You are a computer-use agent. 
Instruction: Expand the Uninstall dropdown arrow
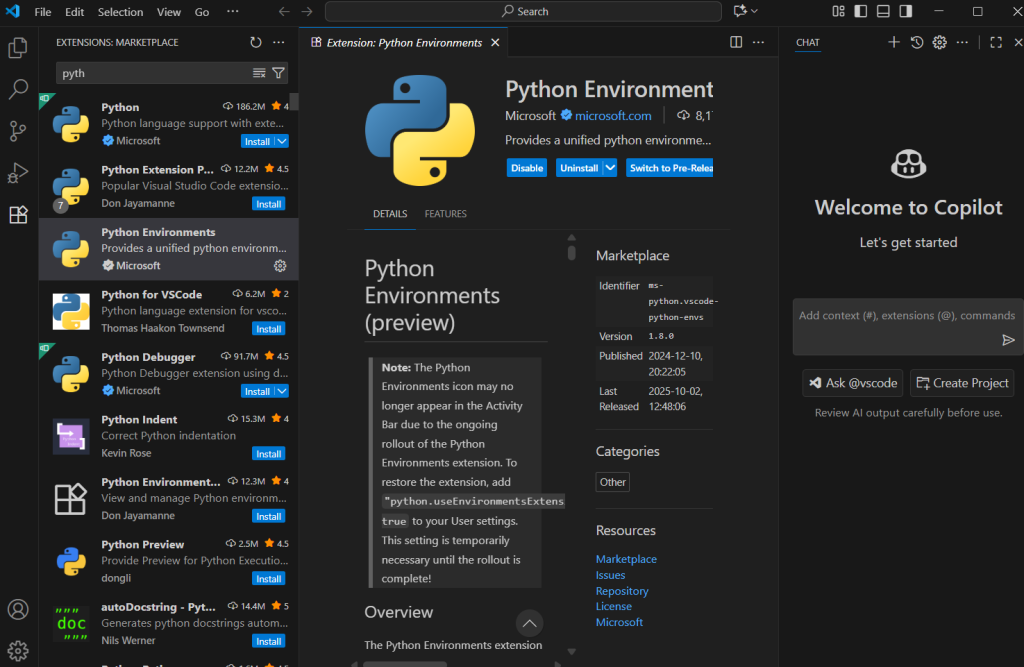point(610,168)
